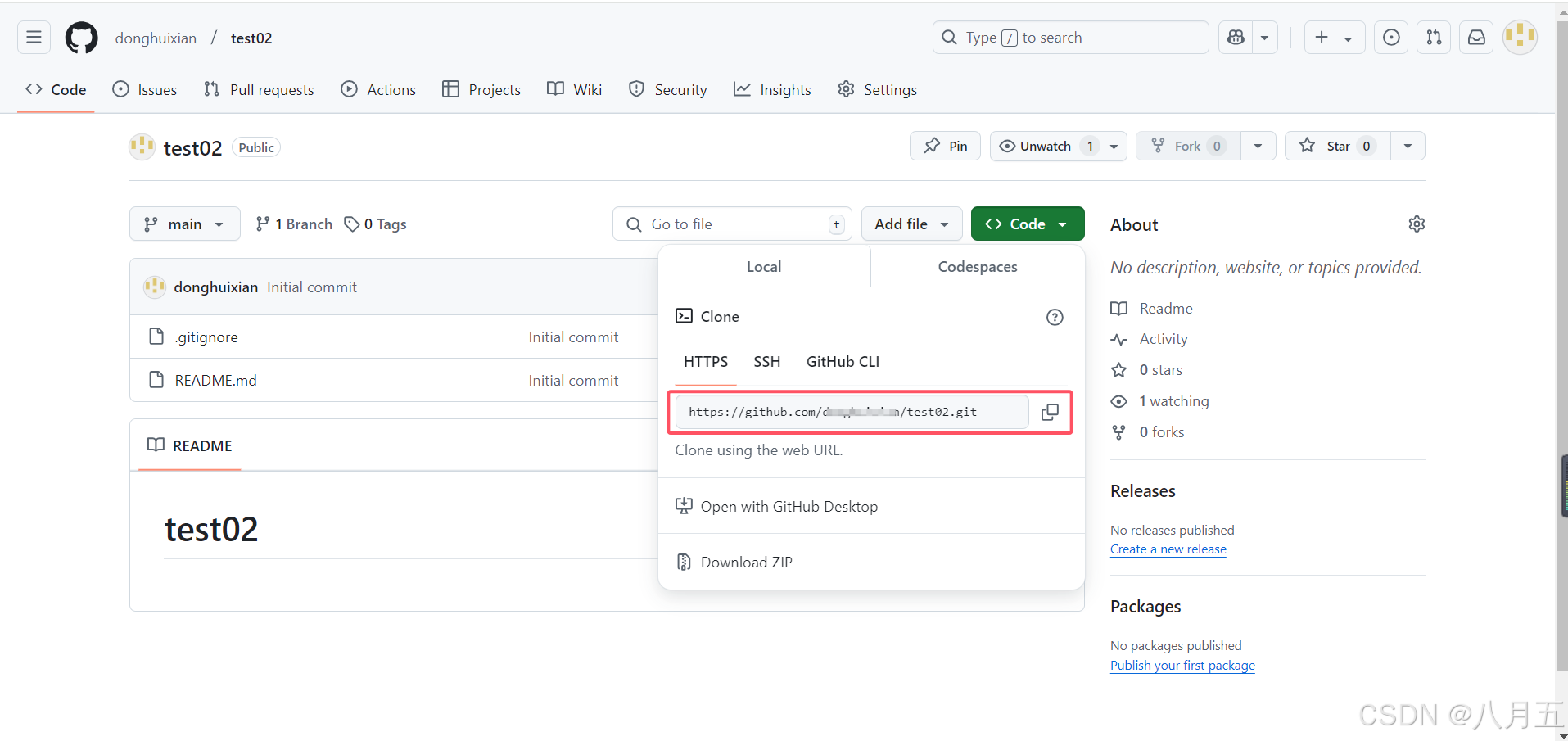Open the main branch selector
Image resolution: width=1568 pixels, height=741 pixels.
(185, 224)
